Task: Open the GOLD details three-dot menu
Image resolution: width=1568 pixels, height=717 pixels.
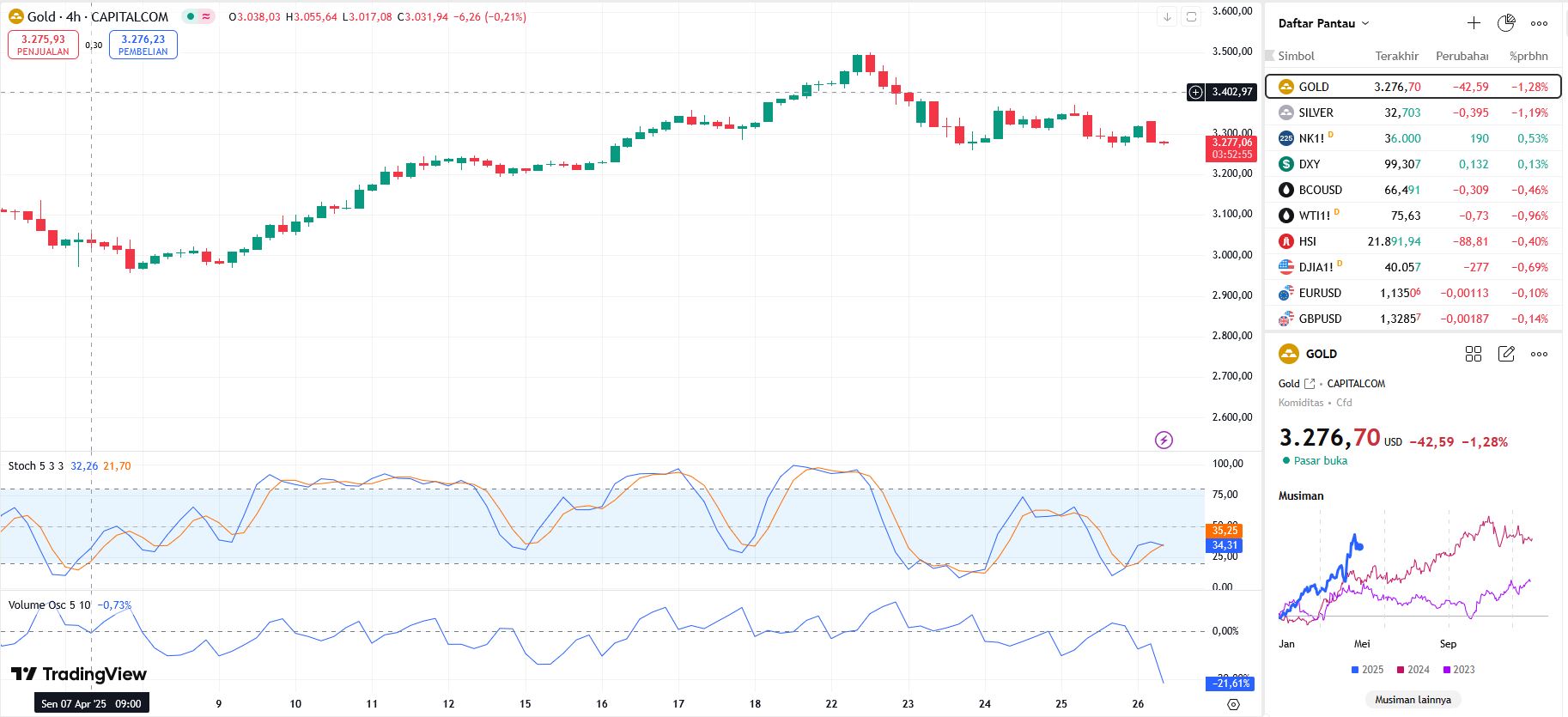Action: [1539, 354]
